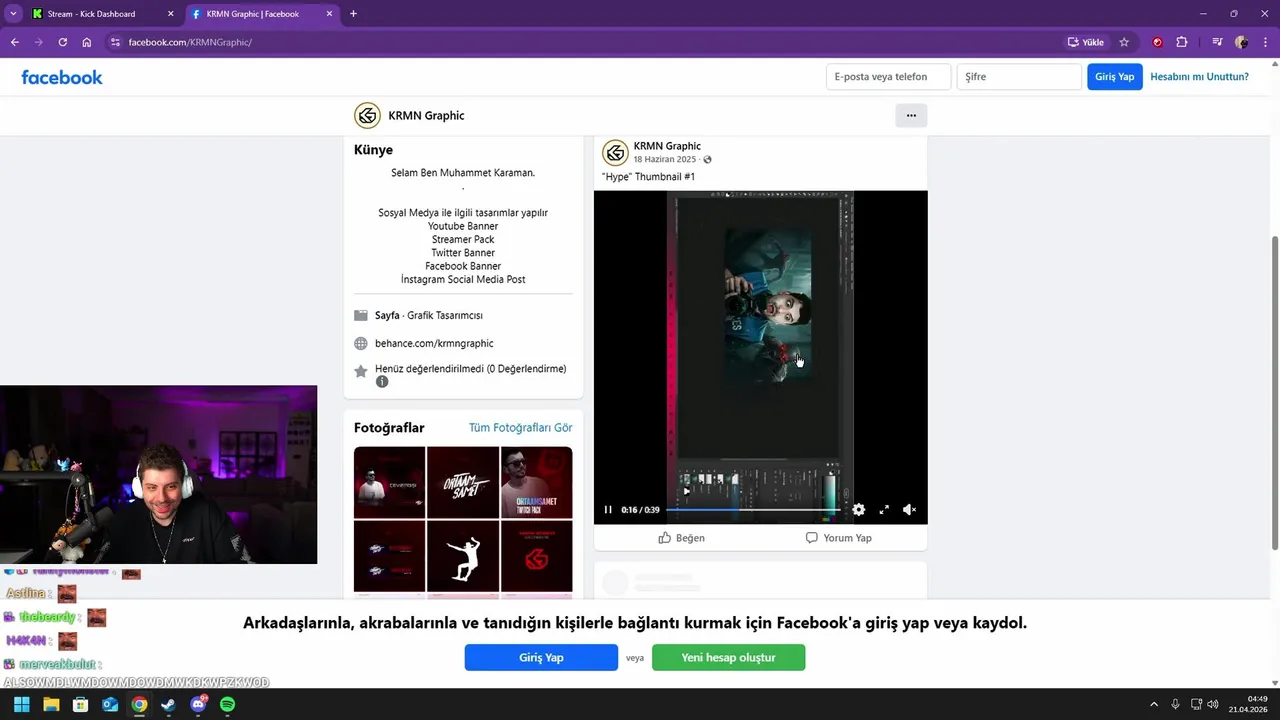The image size is (1280, 720).
Task: View site information icon in address bar
Action: click(x=115, y=42)
